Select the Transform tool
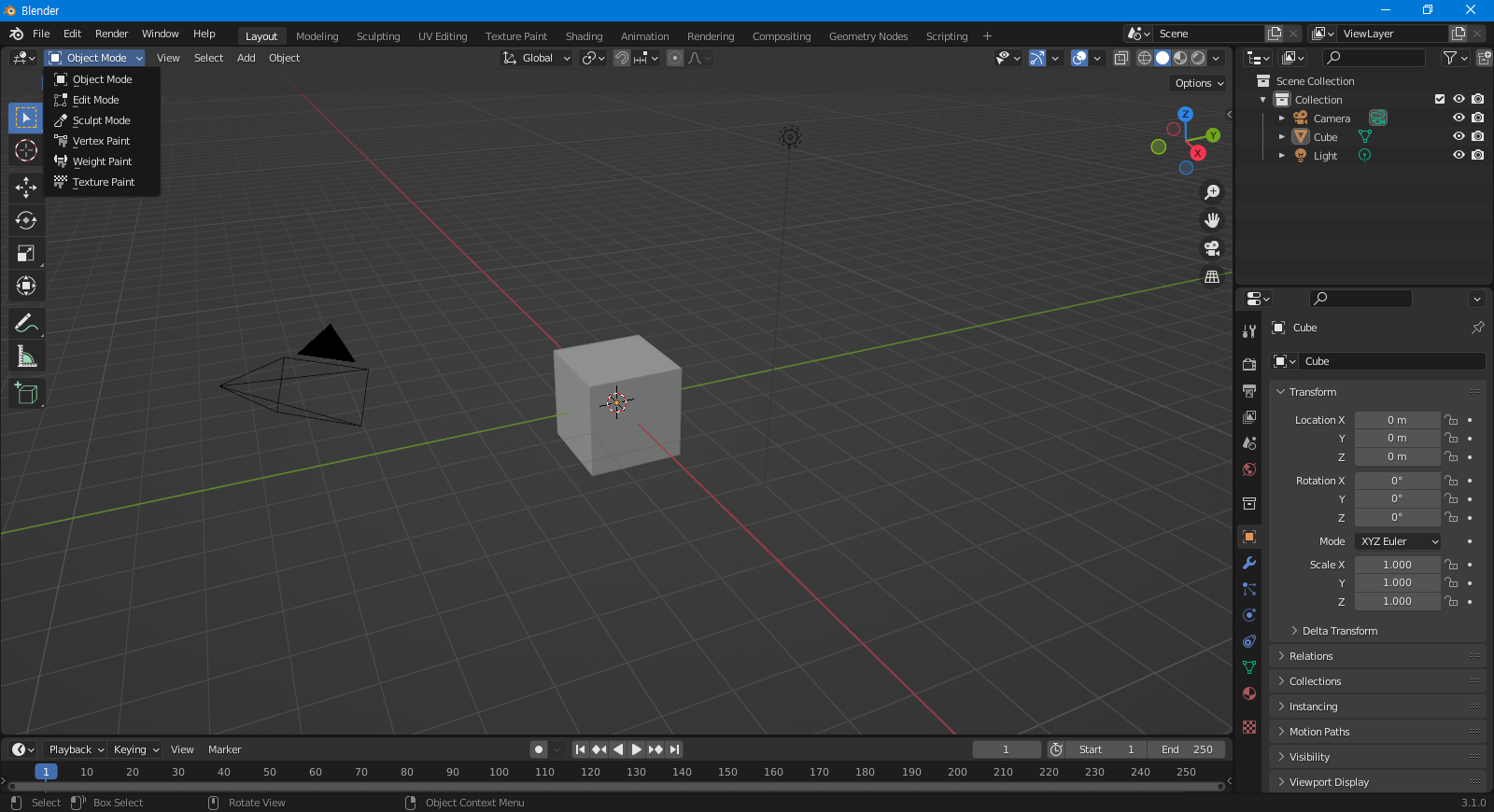Screen dimensions: 1494x812 point(26,286)
